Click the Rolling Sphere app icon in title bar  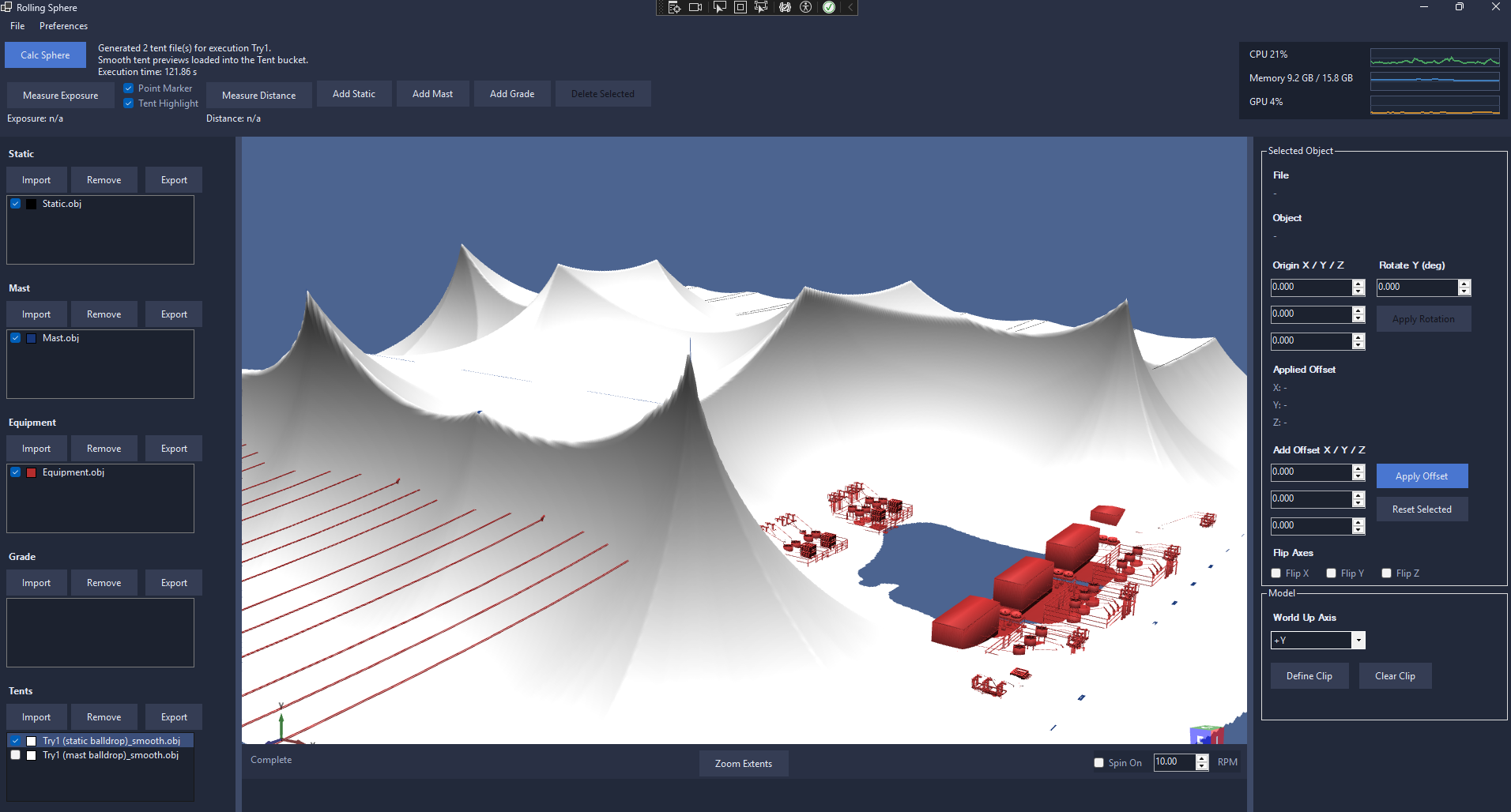tap(6, 7)
